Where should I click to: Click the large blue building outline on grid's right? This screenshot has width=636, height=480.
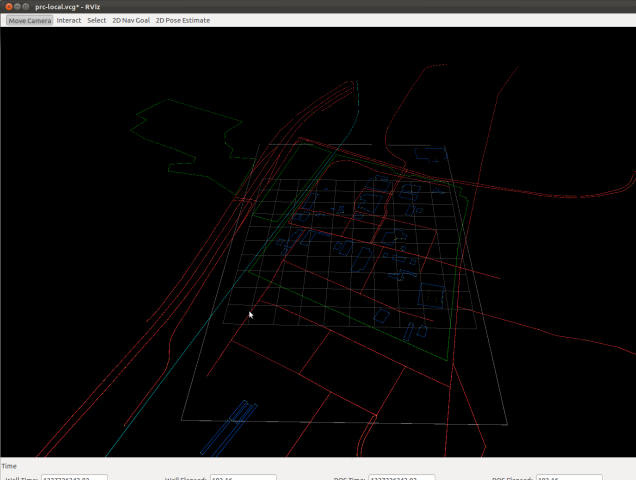[x=432, y=298]
